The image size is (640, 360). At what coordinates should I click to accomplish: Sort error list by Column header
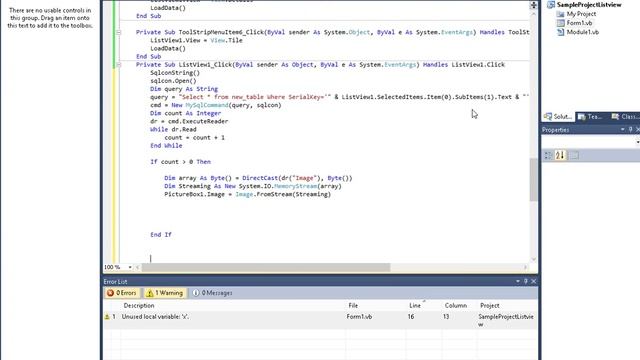456,305
